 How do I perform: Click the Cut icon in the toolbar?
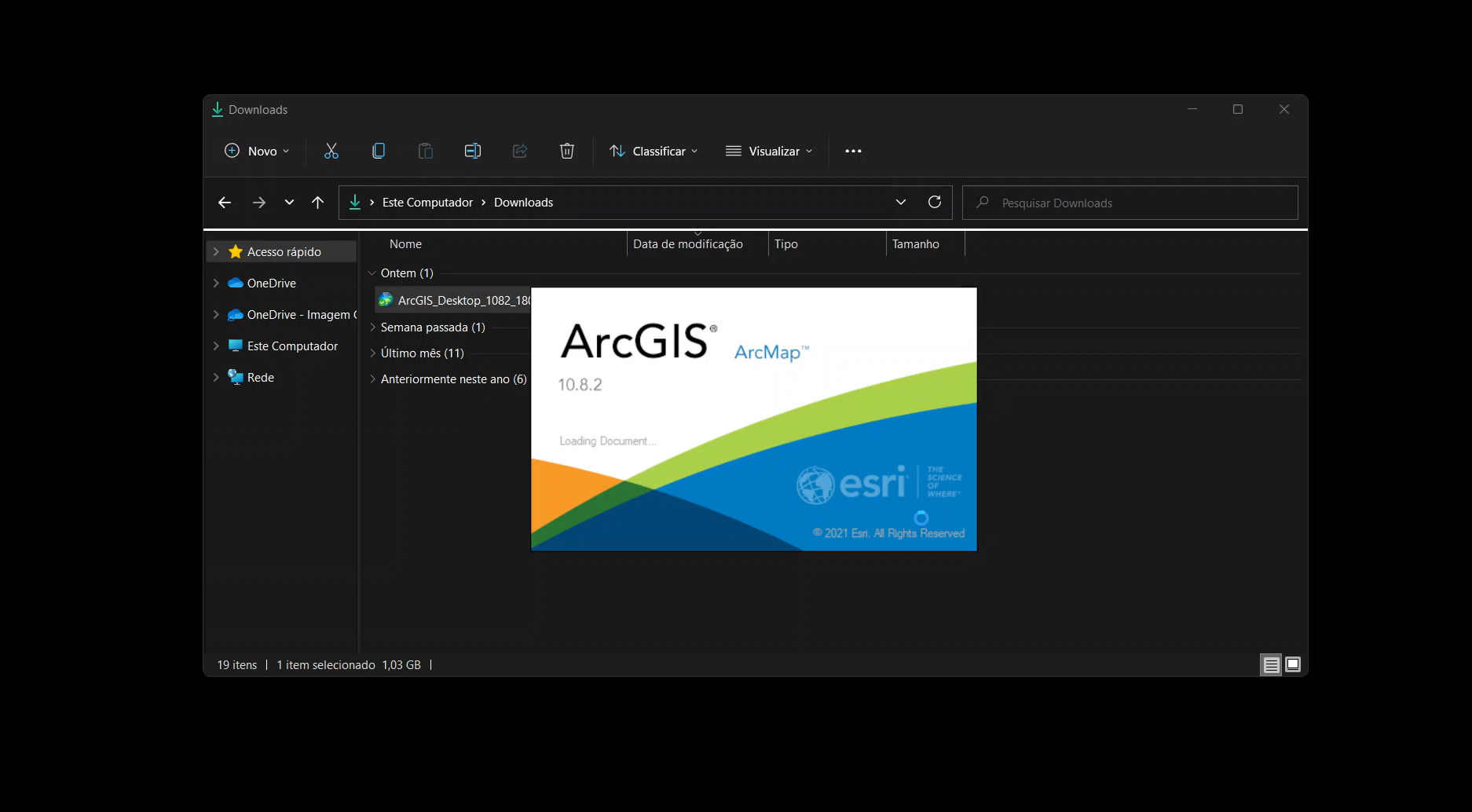(331, 151)
